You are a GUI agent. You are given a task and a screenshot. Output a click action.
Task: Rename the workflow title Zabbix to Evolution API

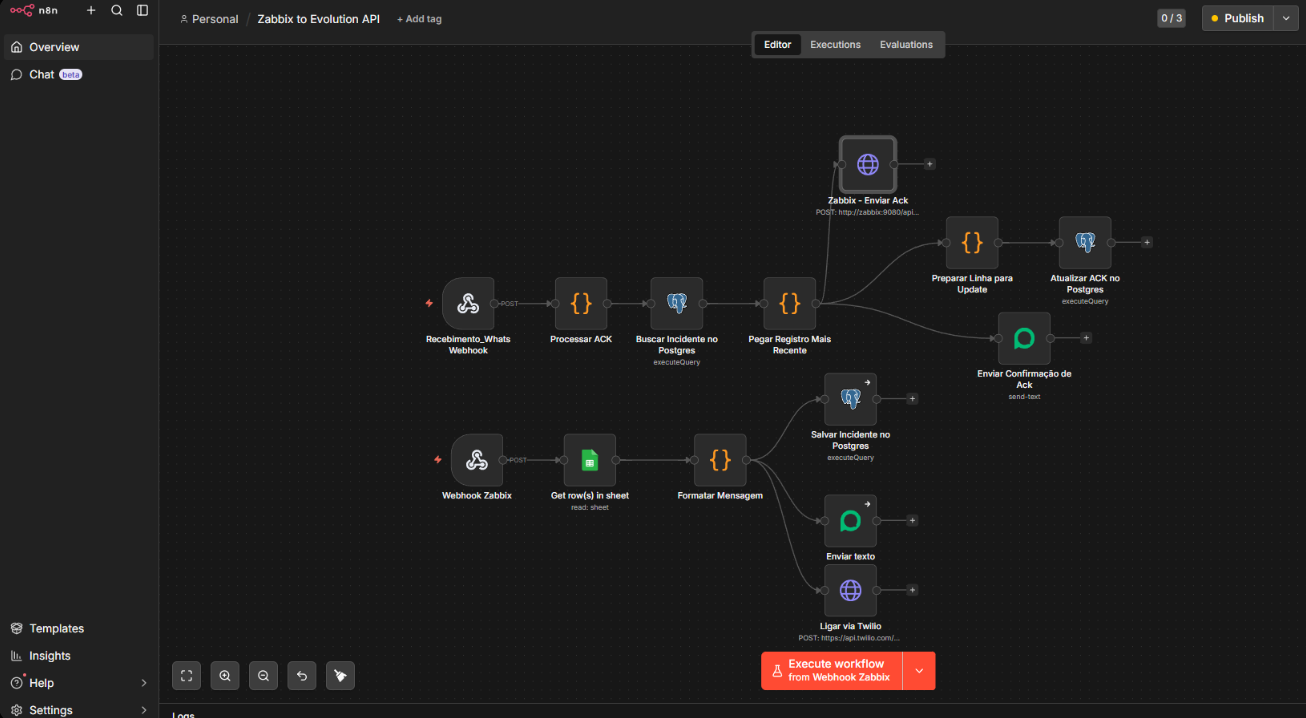tap(318, 19)
